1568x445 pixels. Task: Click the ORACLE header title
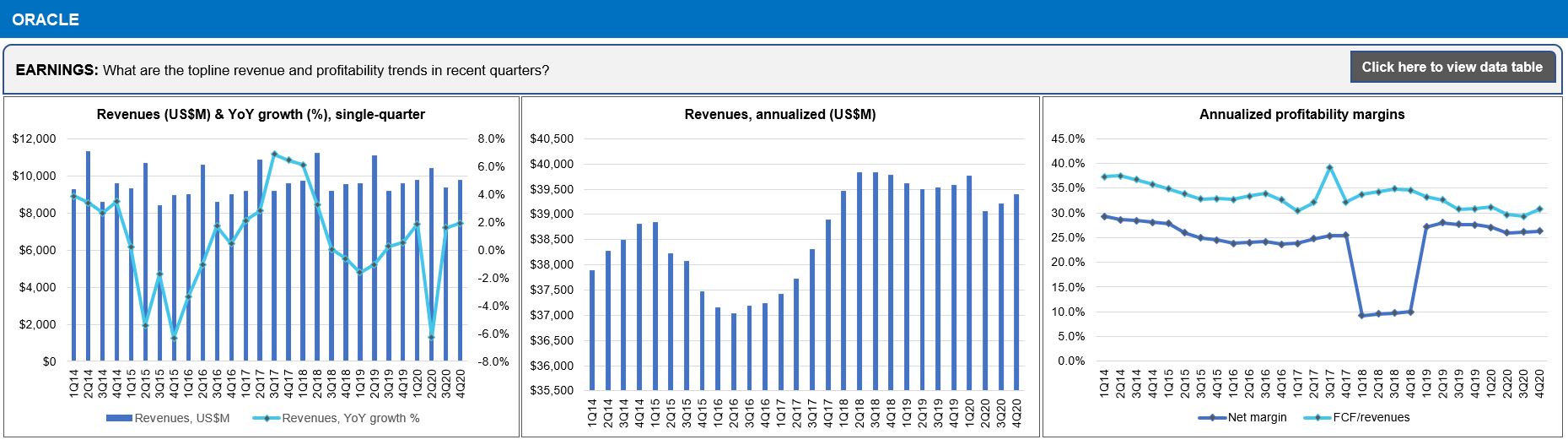coord(46,19)
